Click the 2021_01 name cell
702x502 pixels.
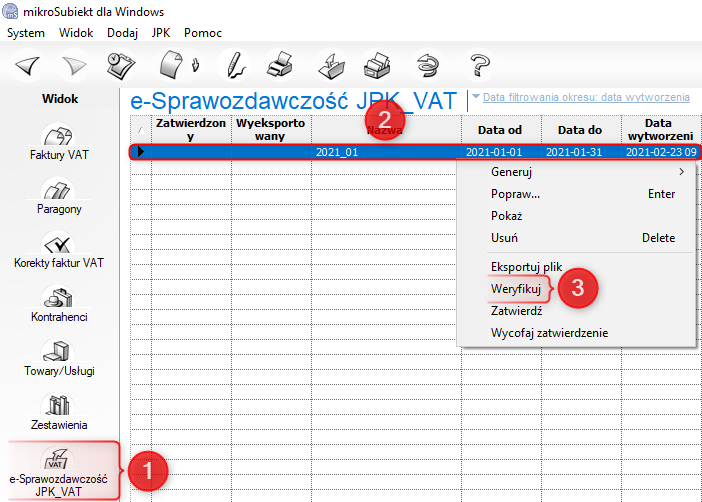[386, 152]
